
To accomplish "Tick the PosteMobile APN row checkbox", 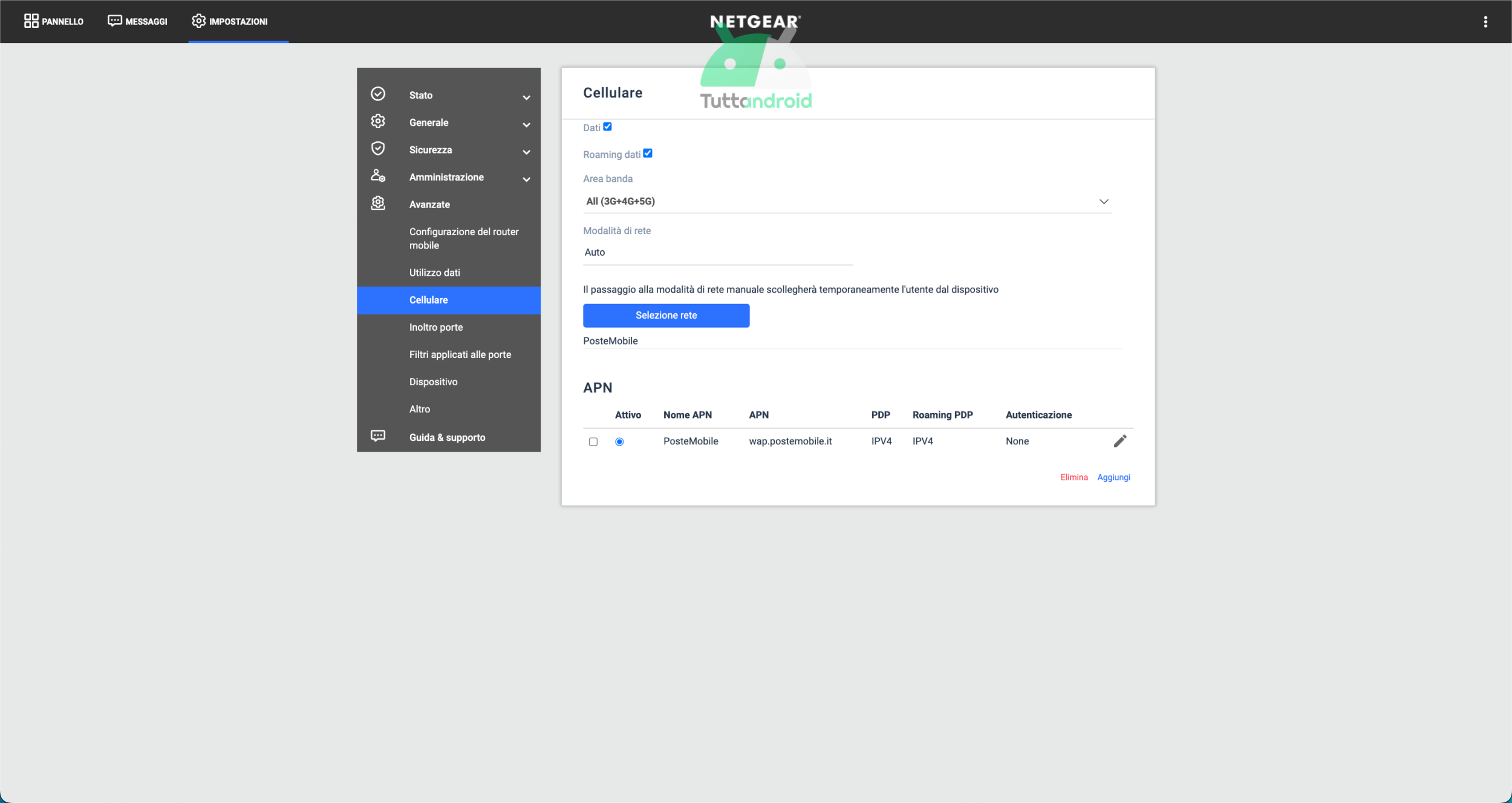I will (x=593, y=442).
